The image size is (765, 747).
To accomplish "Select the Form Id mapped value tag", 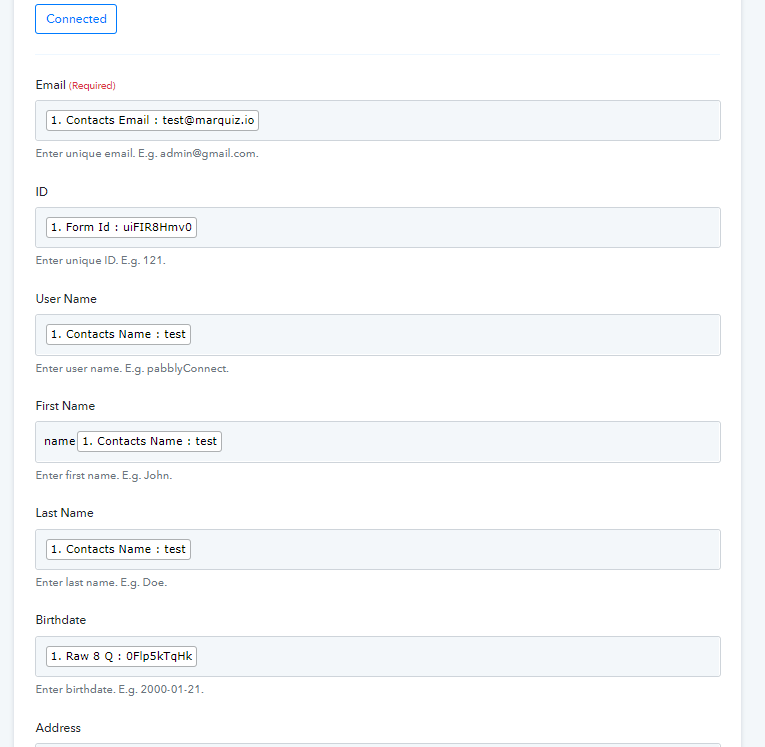I will coord(121,227).
